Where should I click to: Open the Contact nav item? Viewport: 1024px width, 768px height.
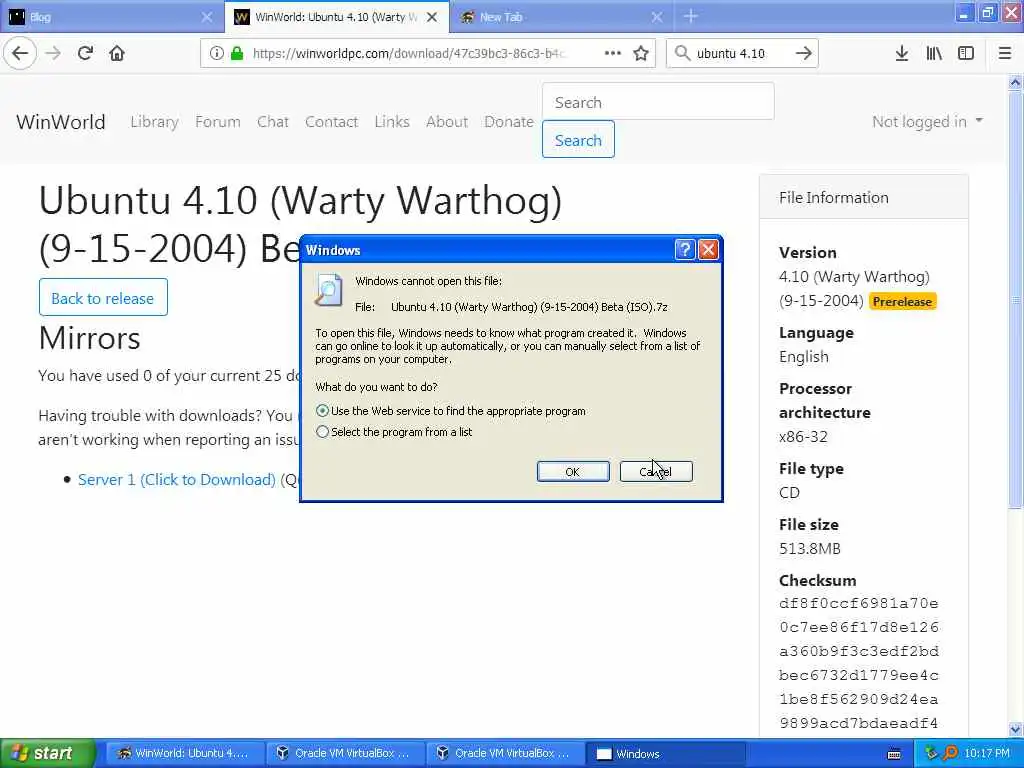[x=331, y=121]
